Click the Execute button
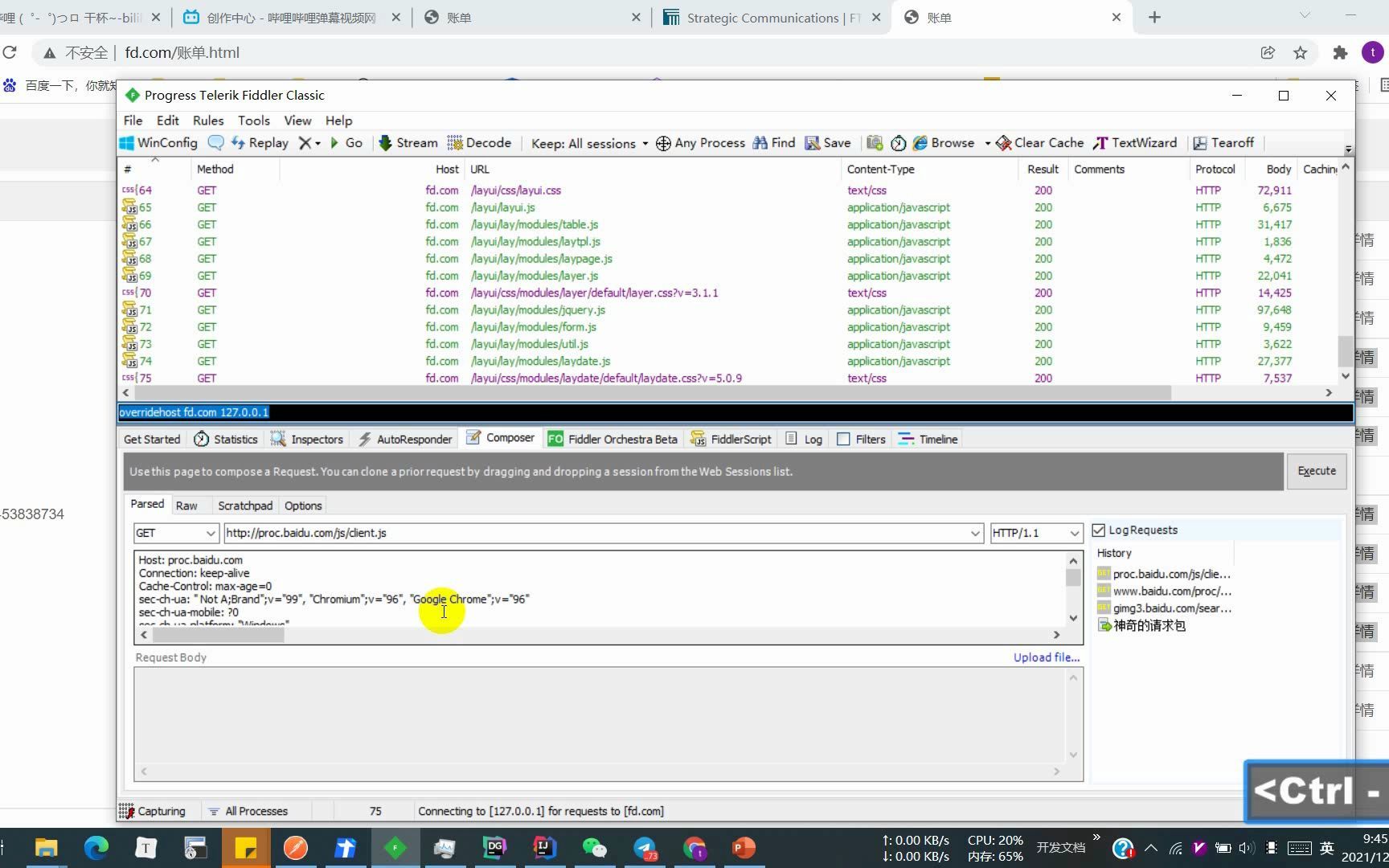This screenshot has height=868, width=1389. point(1317,471)
